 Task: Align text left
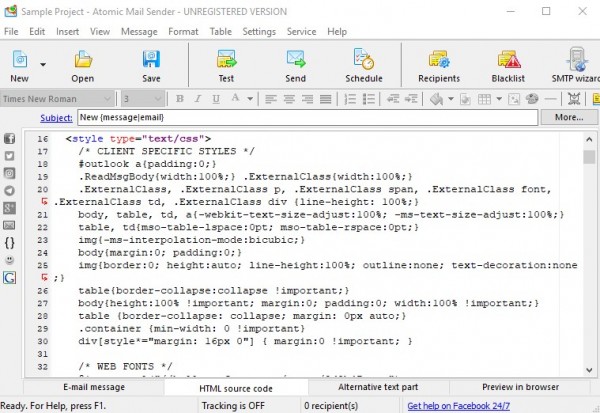coord(271,99)
